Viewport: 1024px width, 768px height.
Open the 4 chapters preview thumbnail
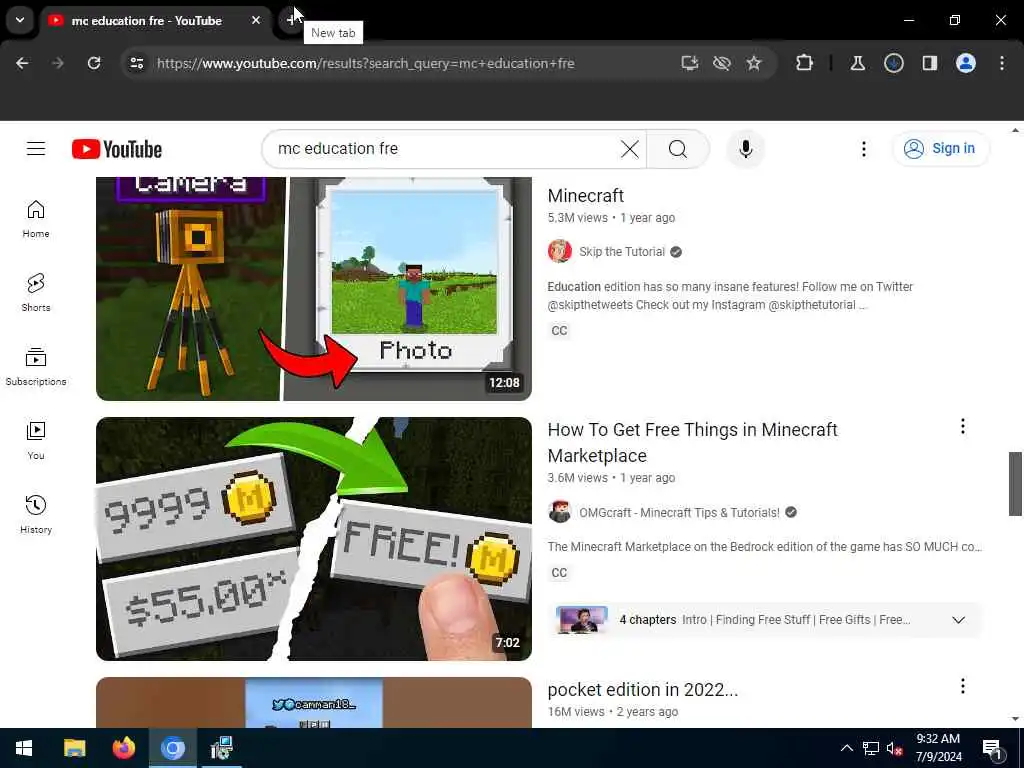582,620
